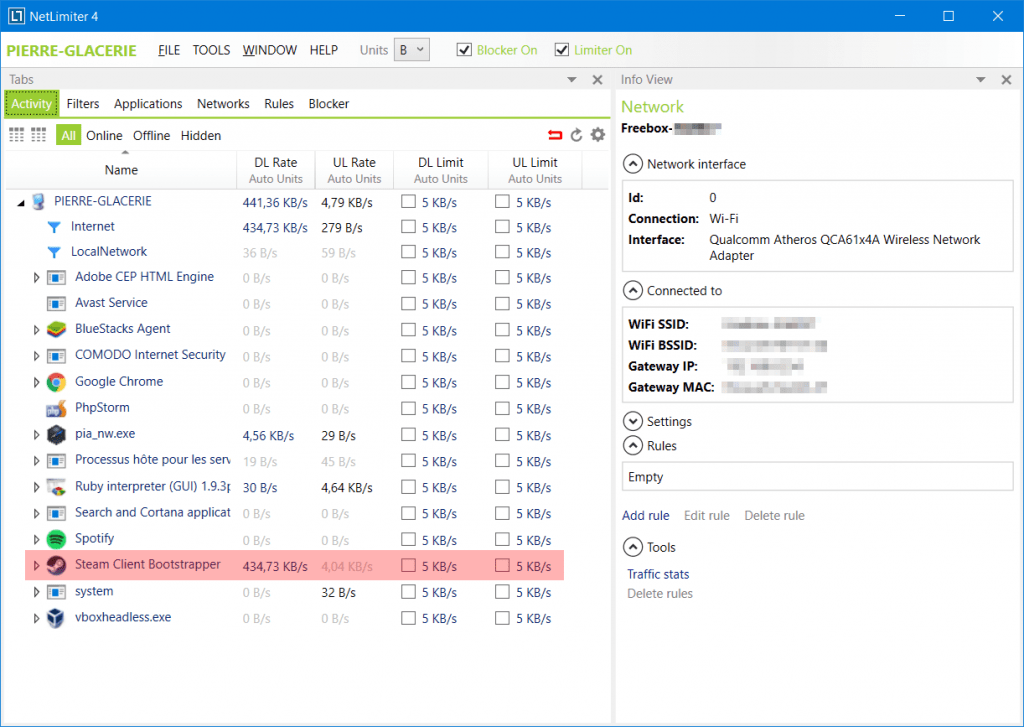Image resolution: width=1024 pixels, height=727 pixels.
Task: Open the Units dropdown
Action: point(411,50)
